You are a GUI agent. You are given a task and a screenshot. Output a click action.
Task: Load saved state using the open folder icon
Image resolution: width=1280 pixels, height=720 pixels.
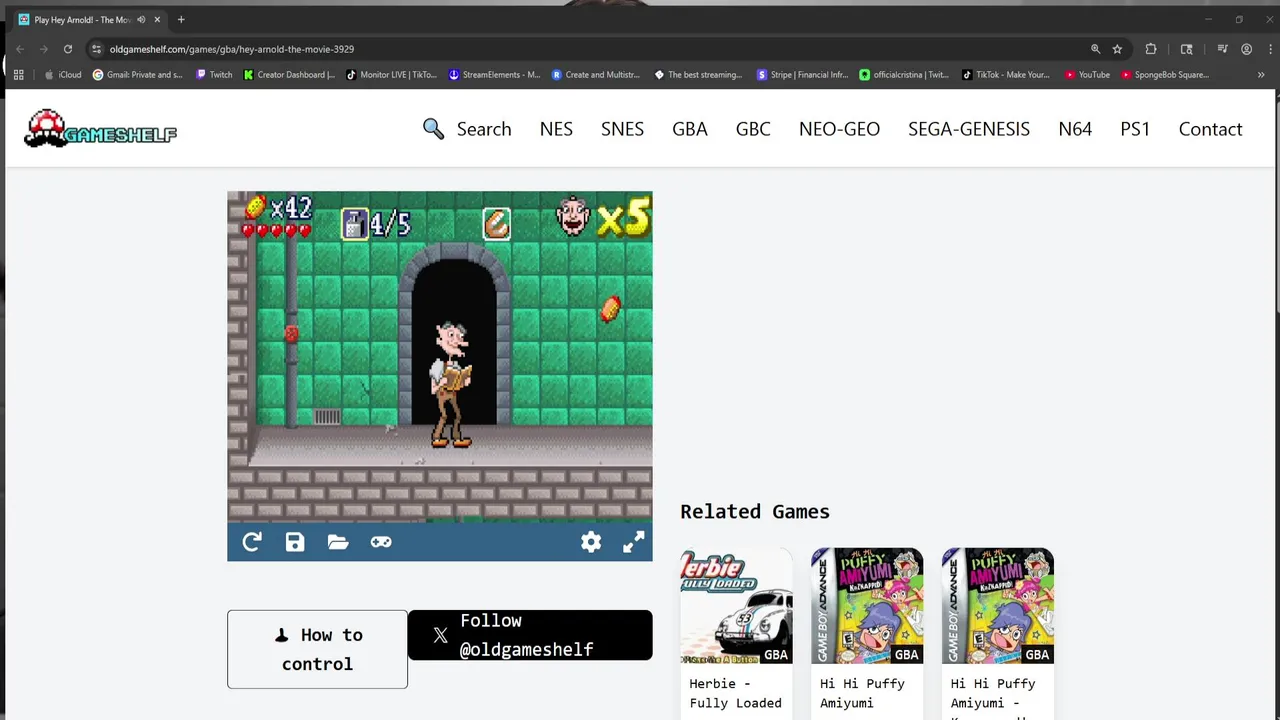click(x=338, y=542)
